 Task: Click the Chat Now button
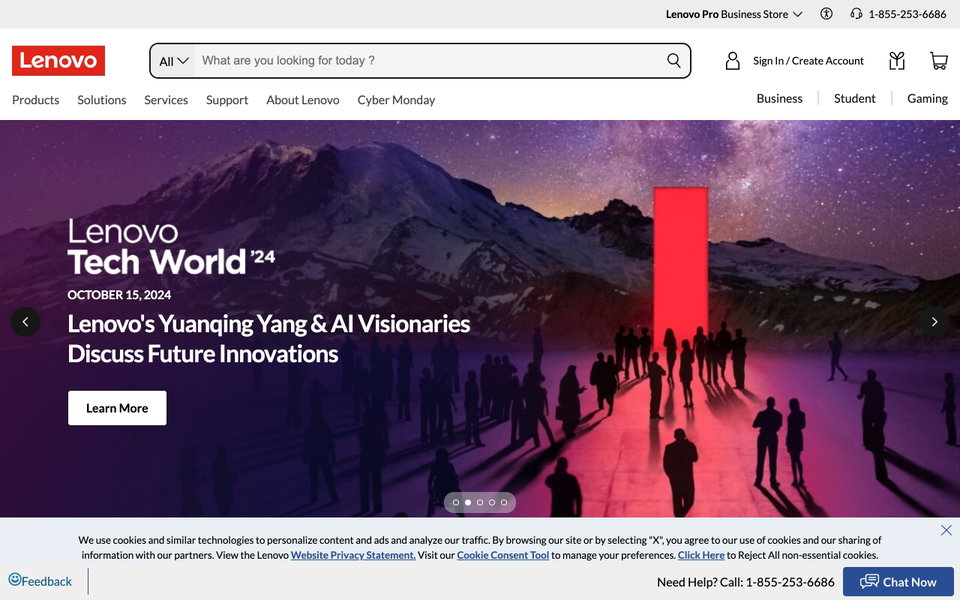(x=898, y=582)
